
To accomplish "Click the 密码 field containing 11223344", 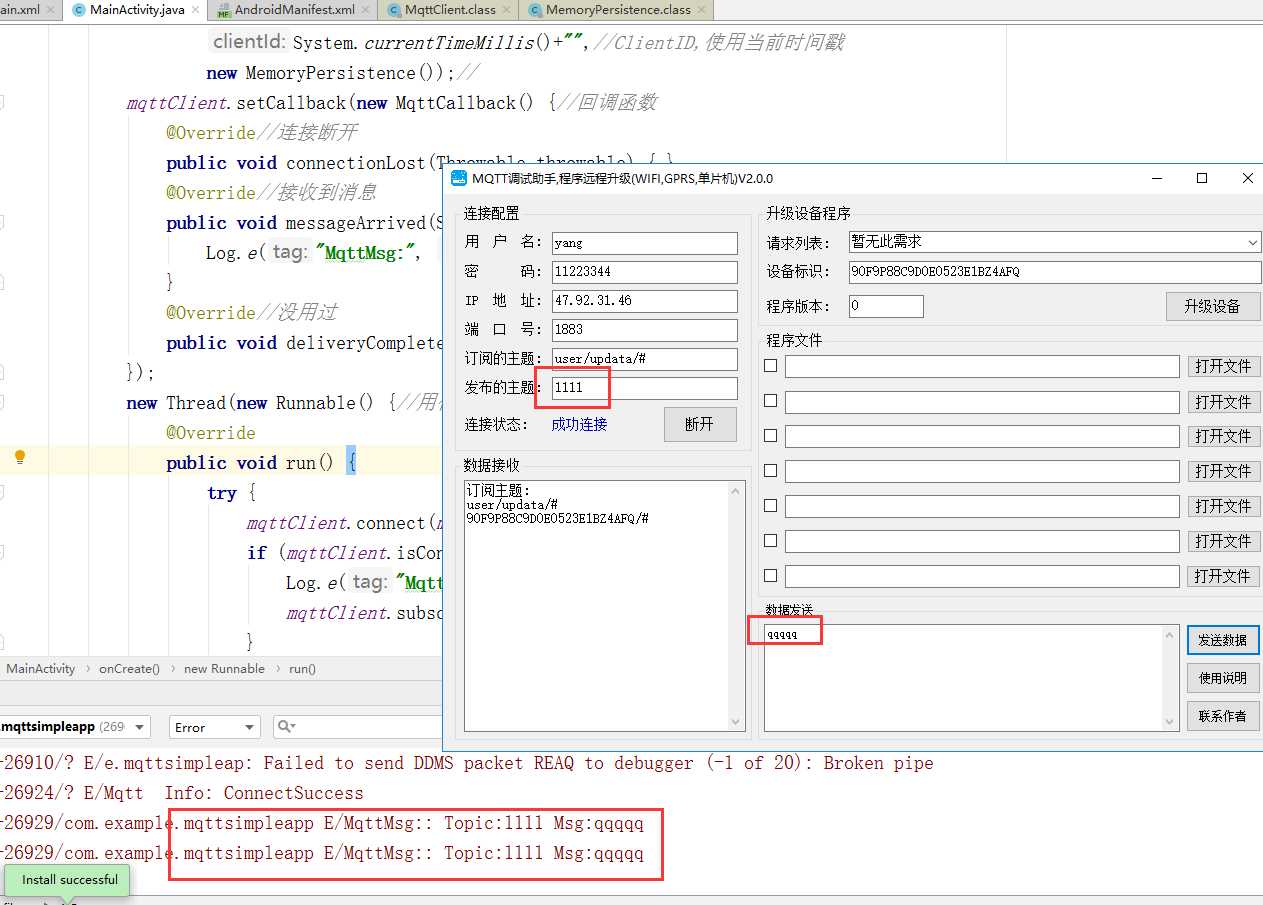I will pyautogui.click(x=644, y=272).
